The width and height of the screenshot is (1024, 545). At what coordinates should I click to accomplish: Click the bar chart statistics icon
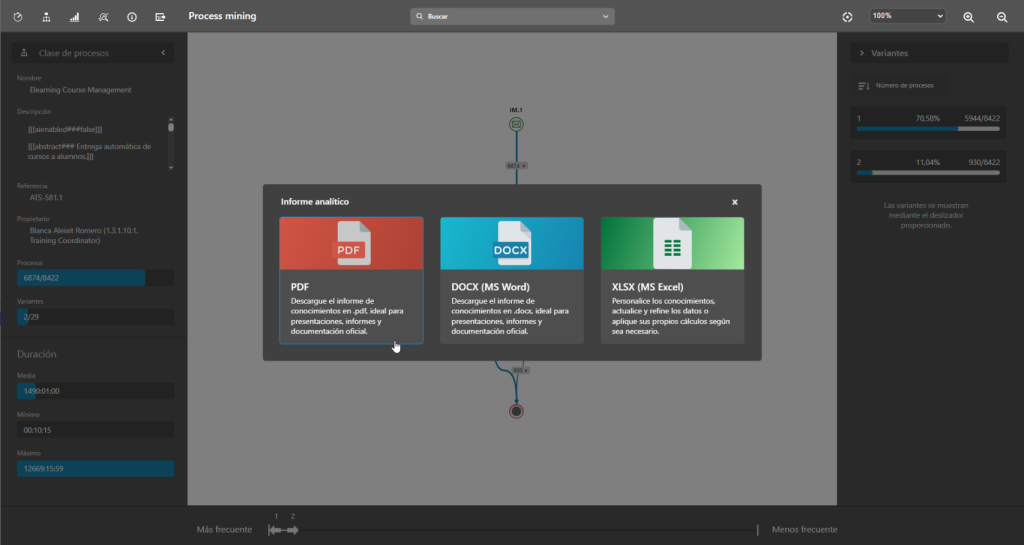pos(75,17)
